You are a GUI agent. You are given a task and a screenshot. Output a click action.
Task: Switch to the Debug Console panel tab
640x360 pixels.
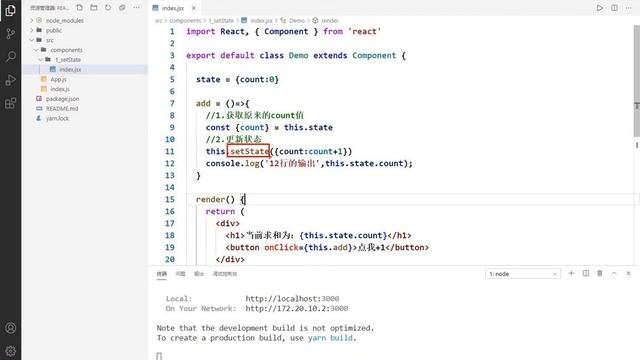coord(225,274)
